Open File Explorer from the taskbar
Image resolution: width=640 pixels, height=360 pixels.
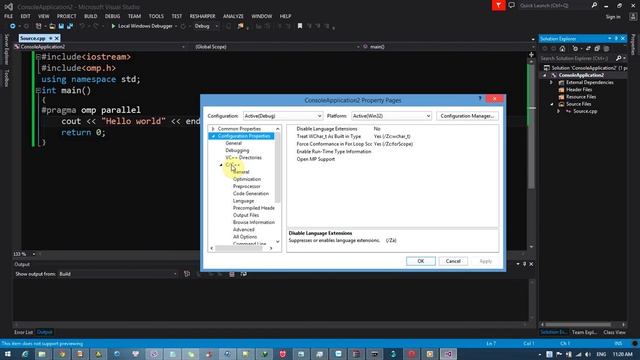click(x=42, y=354)
